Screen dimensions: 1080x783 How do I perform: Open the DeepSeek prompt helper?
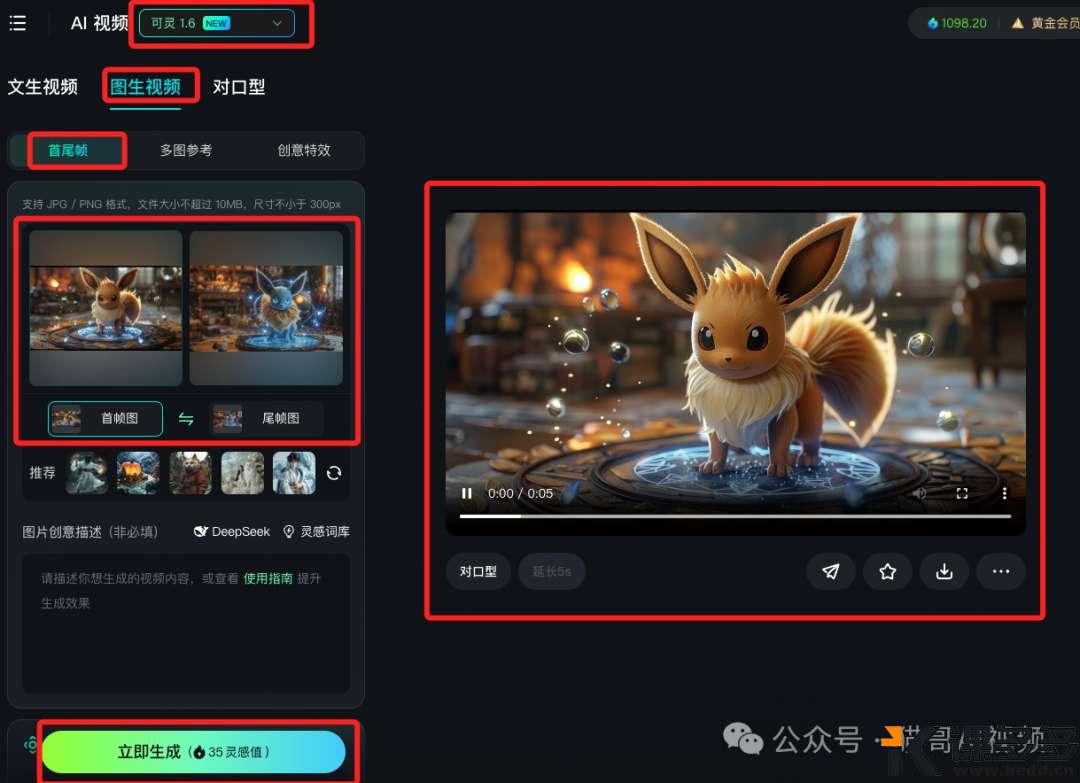[232, 532]
